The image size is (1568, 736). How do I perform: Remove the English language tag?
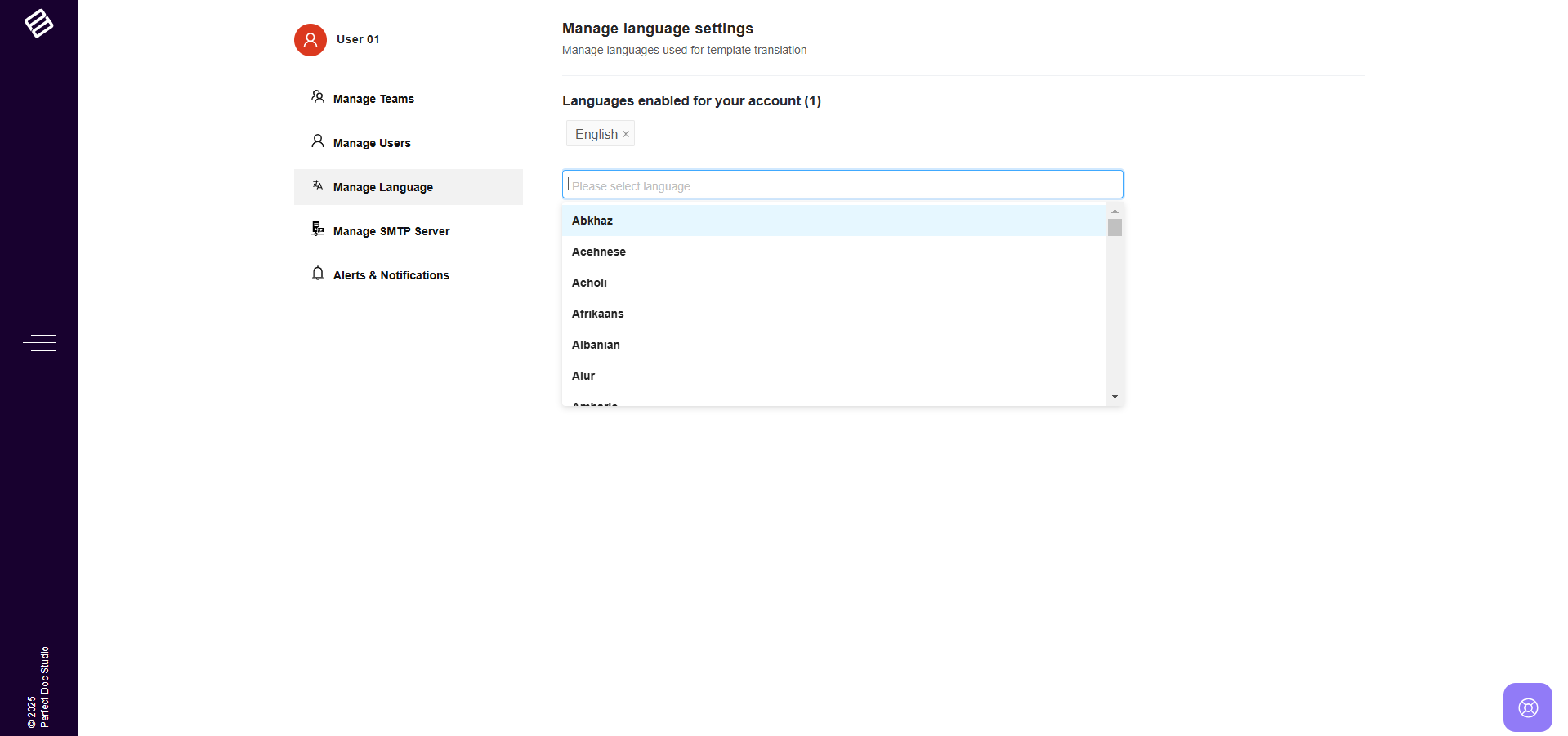(626, 134)
